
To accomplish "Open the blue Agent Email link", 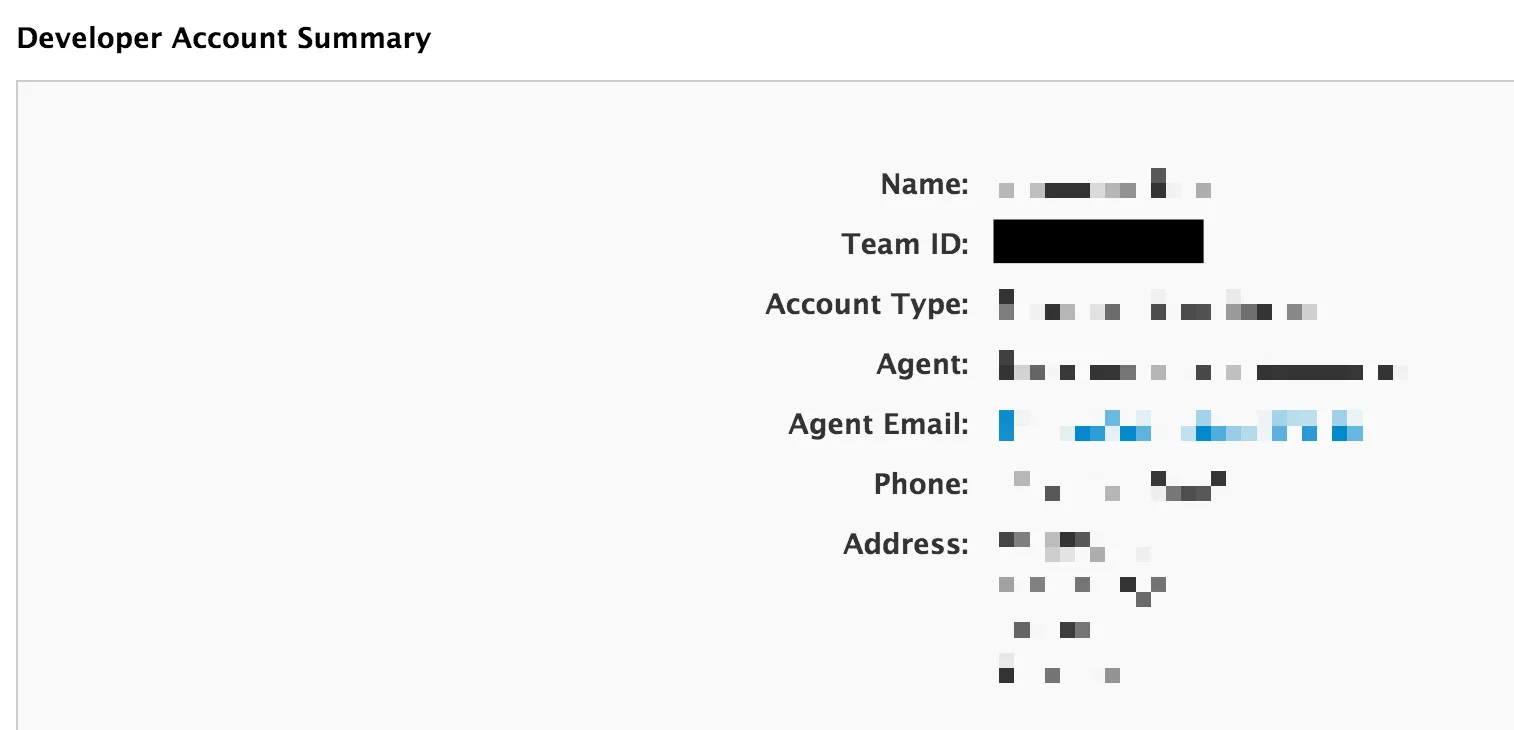I will [1187, 425].
